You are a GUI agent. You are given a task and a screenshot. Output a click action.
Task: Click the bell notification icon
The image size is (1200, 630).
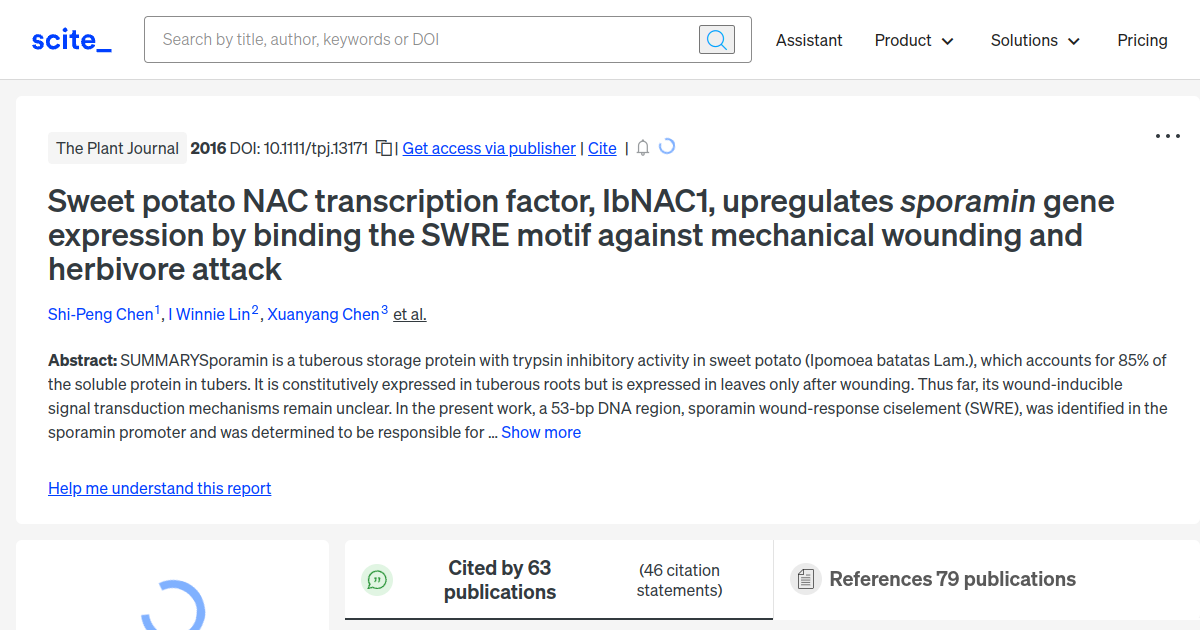(642, 147)
